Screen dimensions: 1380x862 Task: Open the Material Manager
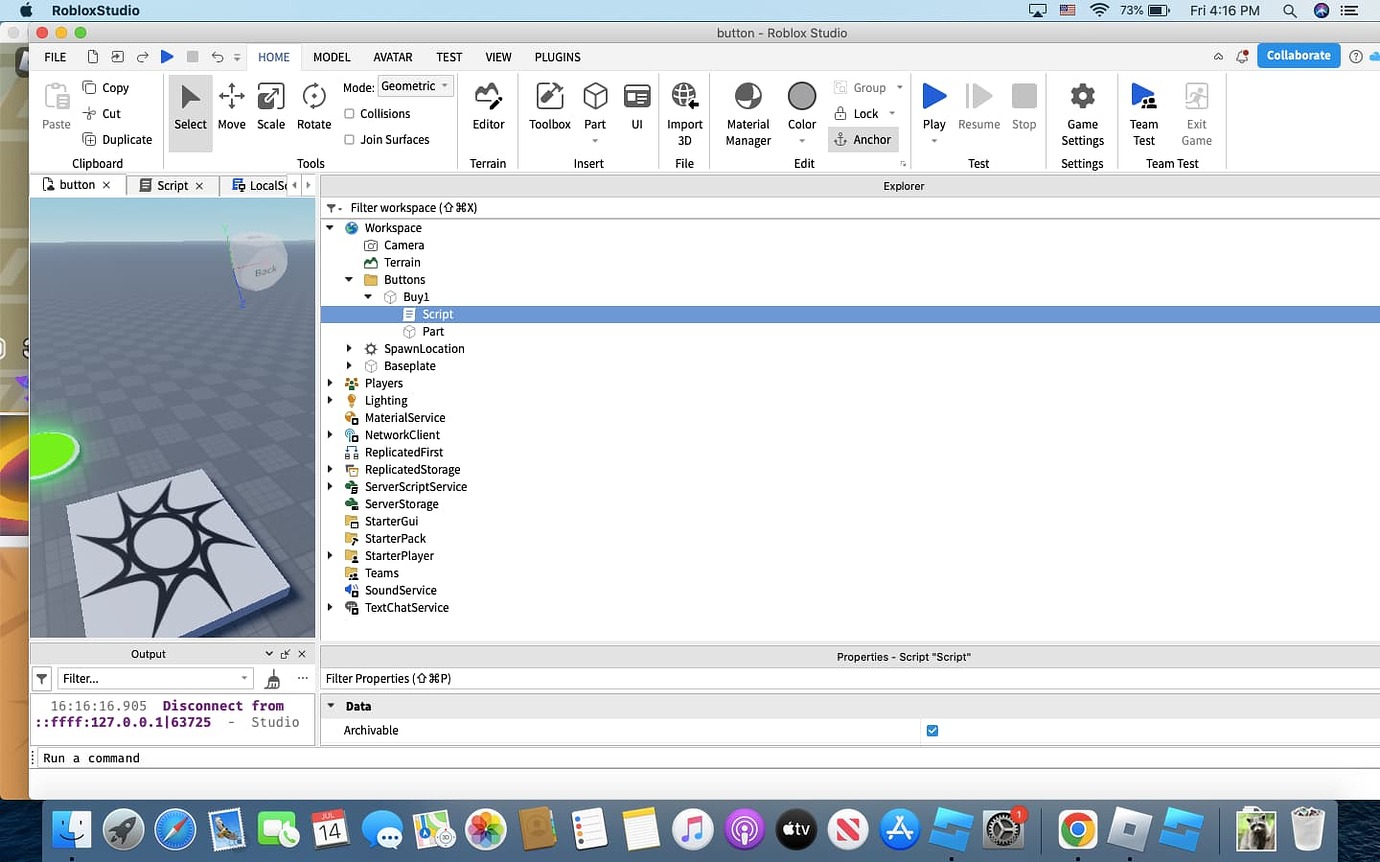coord(747,110)
